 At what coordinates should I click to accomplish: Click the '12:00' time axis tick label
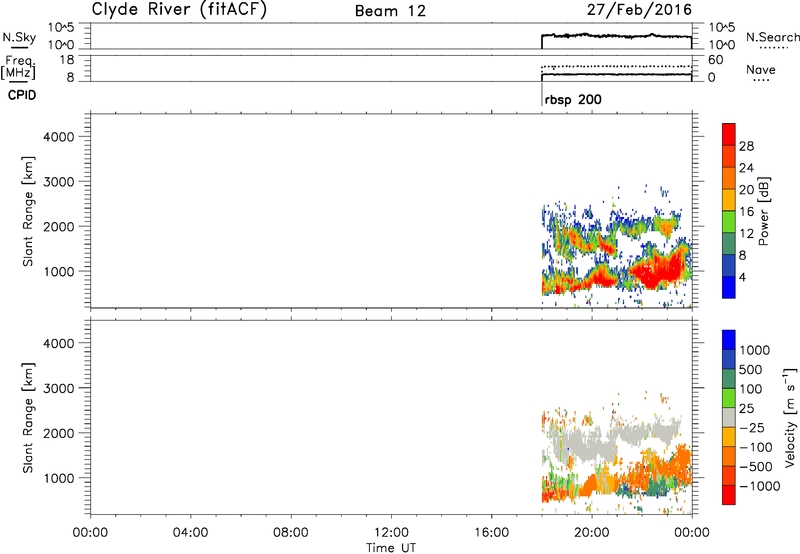tap(391, 533)
